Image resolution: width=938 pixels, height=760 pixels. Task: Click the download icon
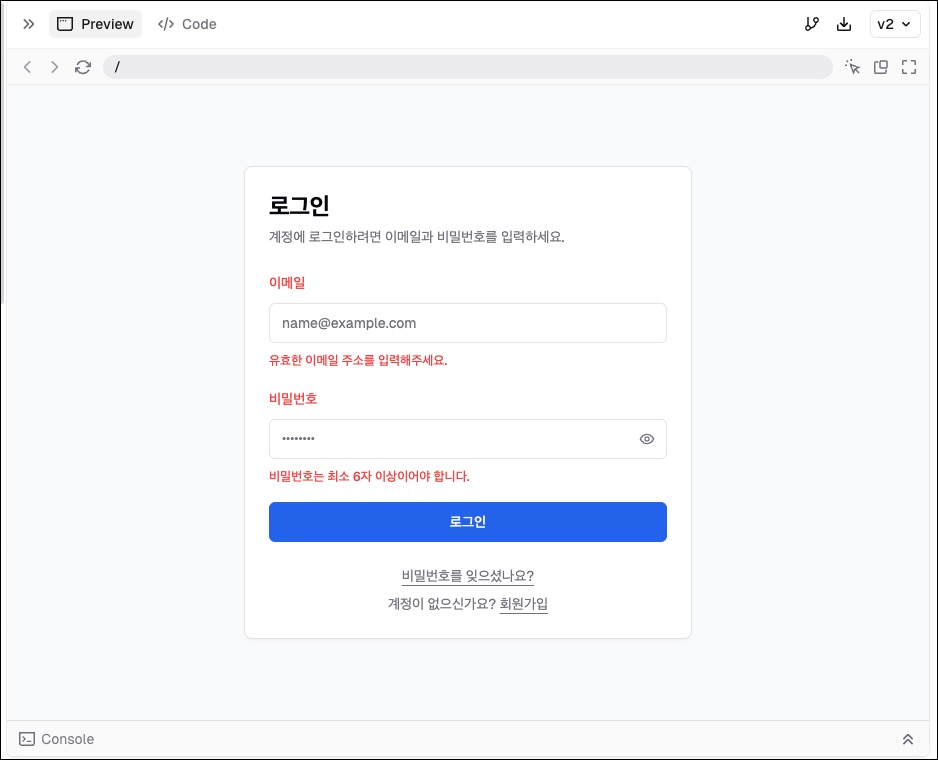pyautogui.click(x=843, y=24)
